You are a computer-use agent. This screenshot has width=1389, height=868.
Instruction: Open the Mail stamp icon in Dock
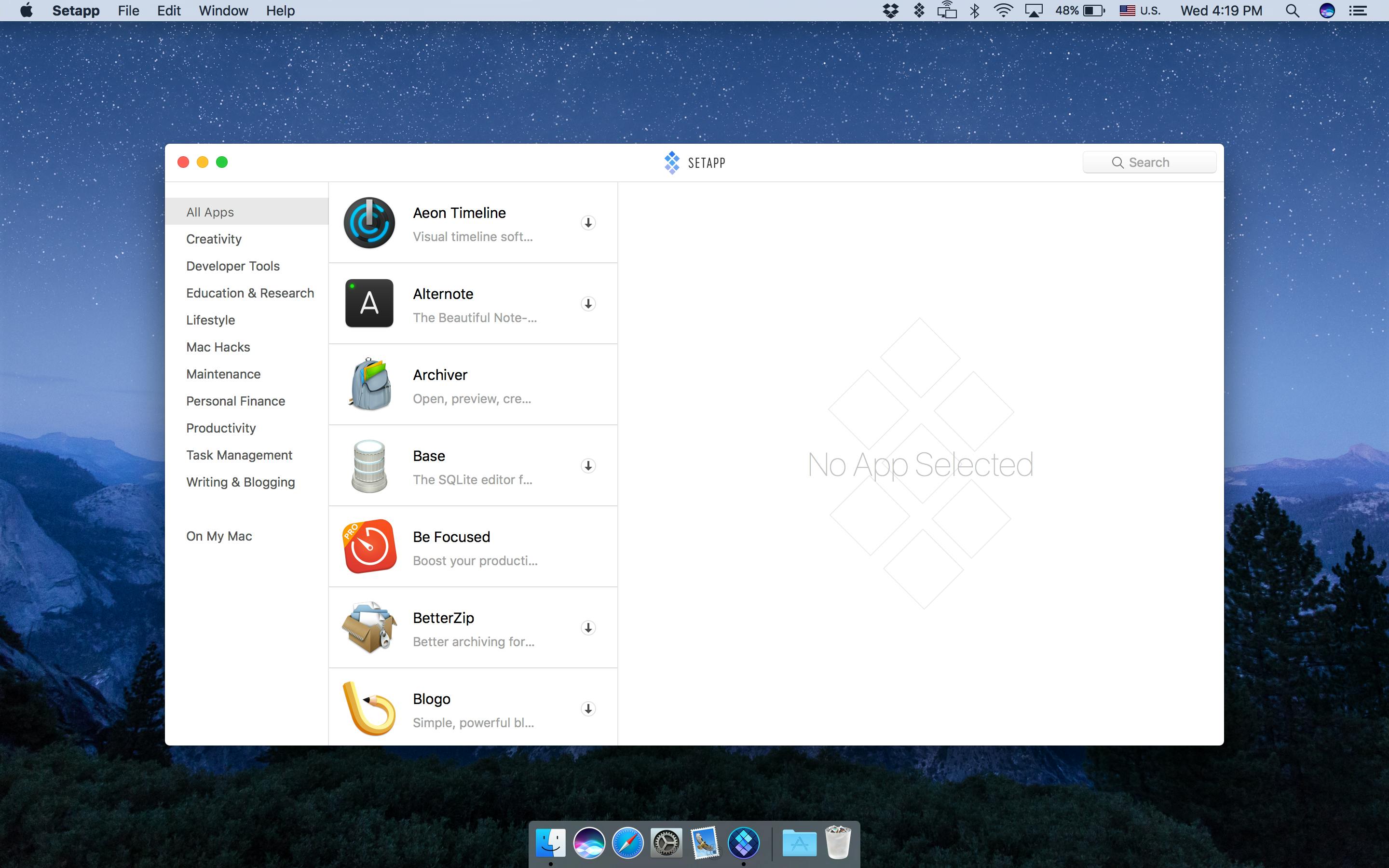click(705, 843)
